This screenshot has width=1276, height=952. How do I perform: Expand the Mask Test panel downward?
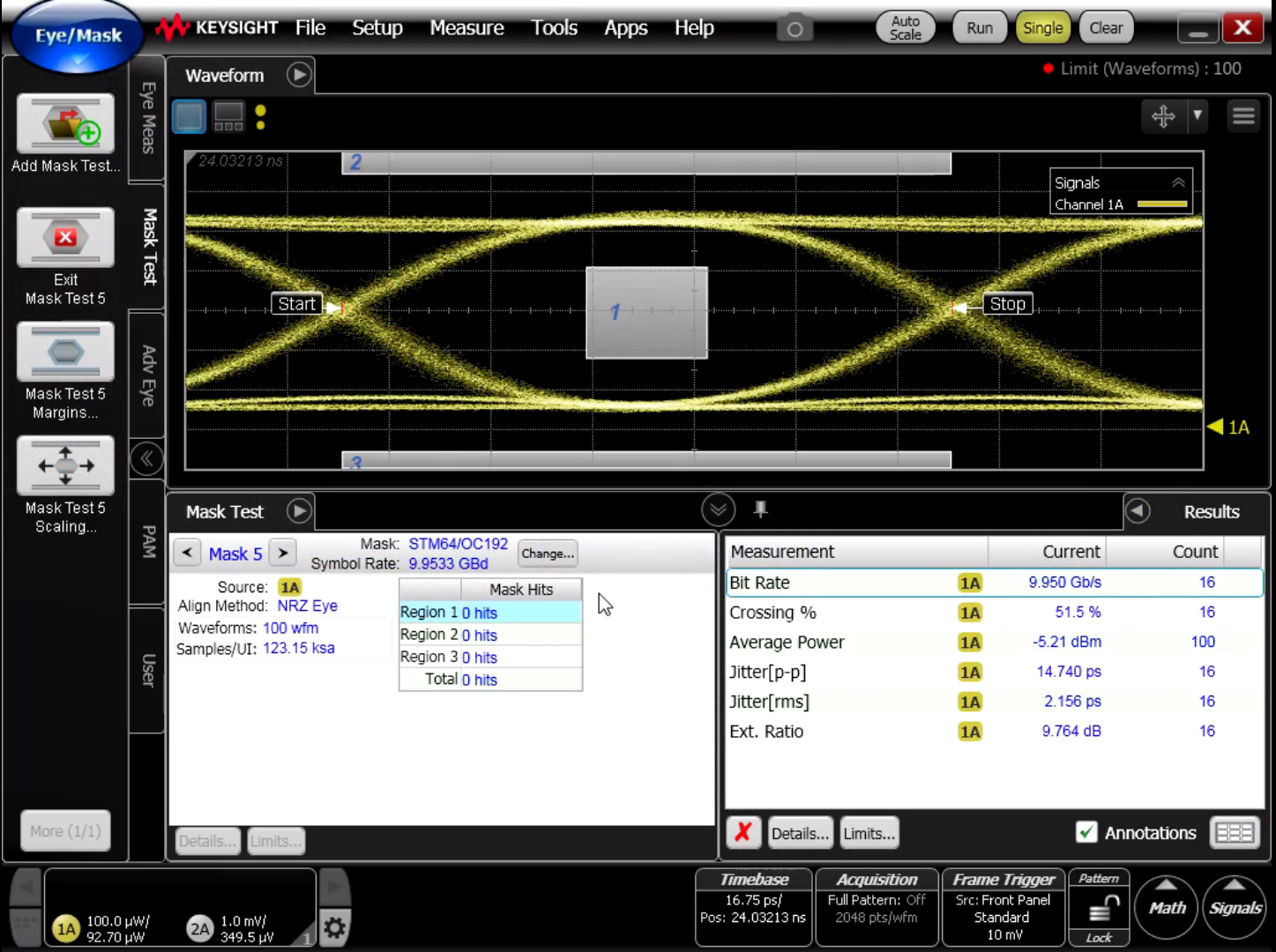[x=718, y=509]
